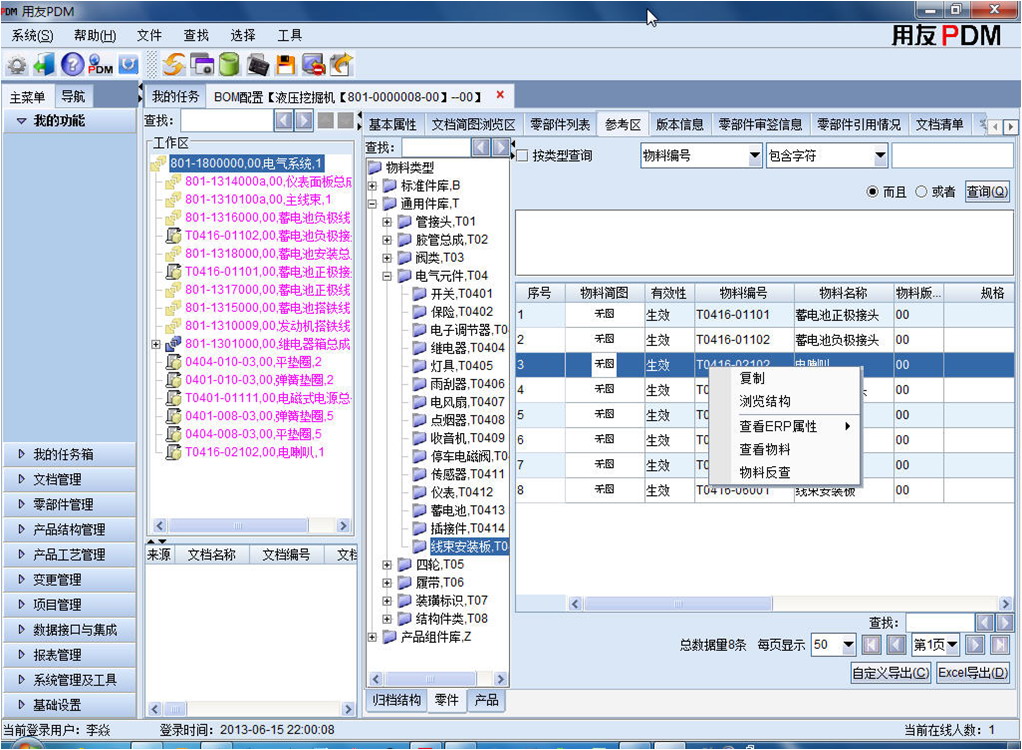
Task: Open system settings gear icon in toolbar
Action: (x=16, y=65)
